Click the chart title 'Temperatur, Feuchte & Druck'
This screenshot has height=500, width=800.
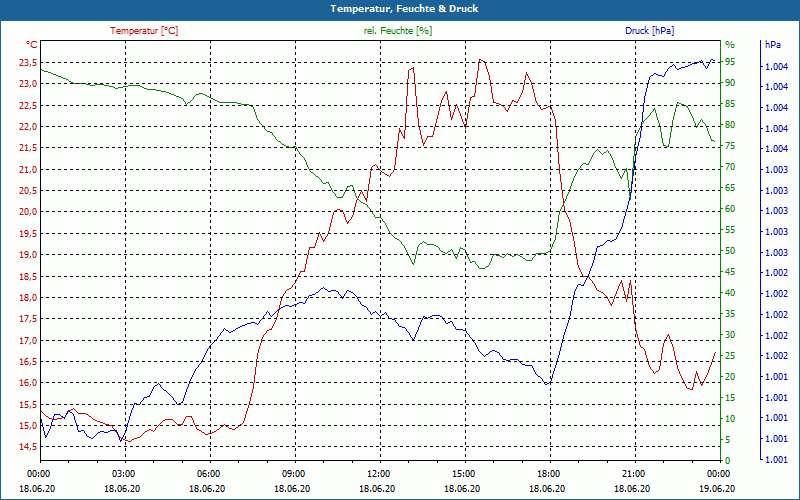coord(404,9)
